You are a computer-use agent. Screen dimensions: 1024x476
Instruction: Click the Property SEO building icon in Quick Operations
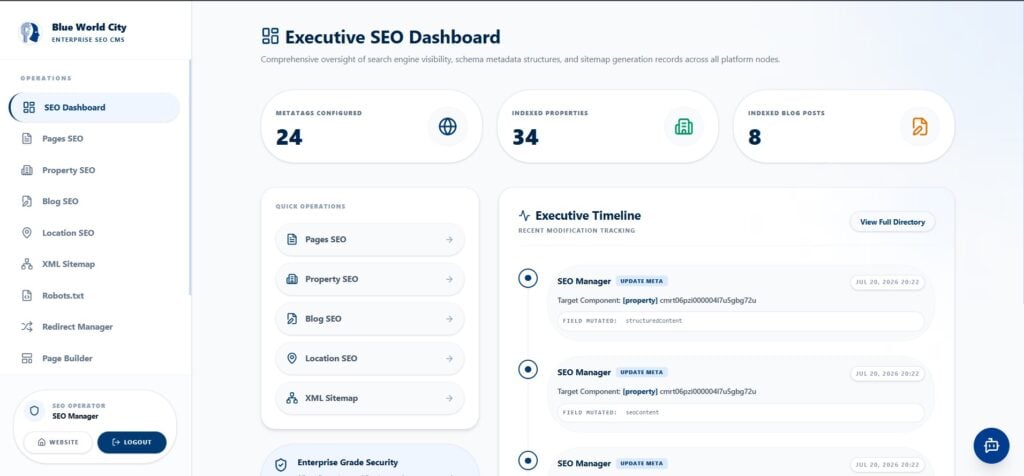pos(292,279)
